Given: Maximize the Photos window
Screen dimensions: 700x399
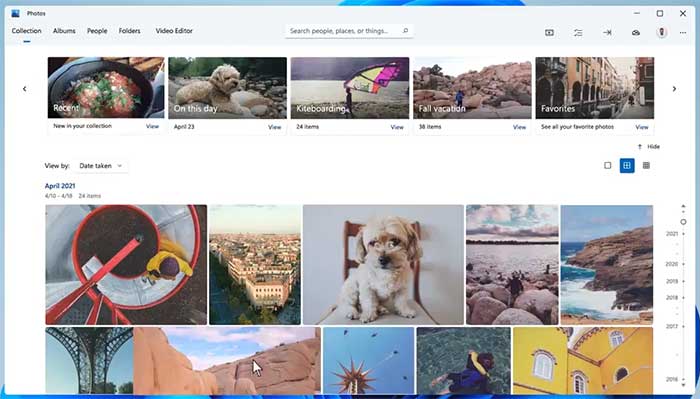Looking at the screenshot, I should pyautogui.click(x=660, y=13).
